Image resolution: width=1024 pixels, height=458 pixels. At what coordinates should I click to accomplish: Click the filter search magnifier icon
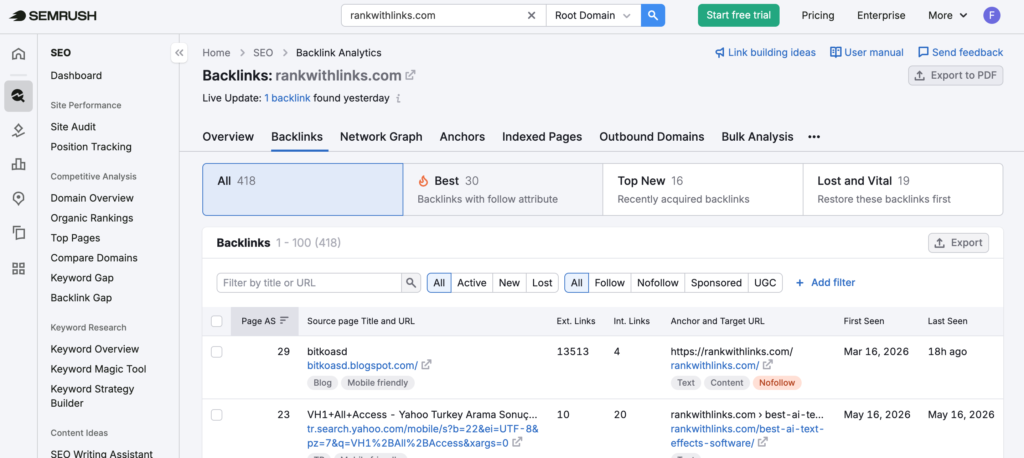(x=411, y=283)
